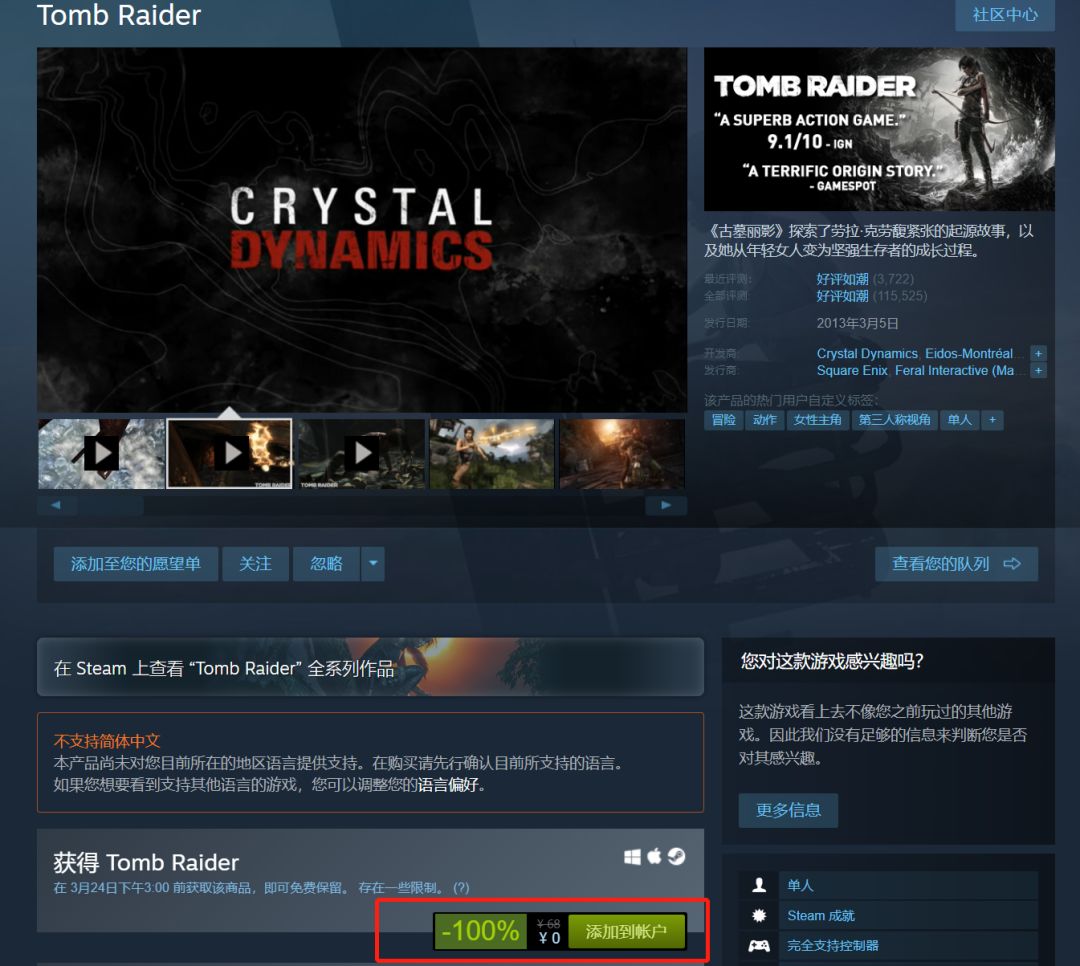The width and height of the screenshot is (1080, 966).
Task: Select the fourth gameplay screenshot thumbnail
Action: pyautogui.click(x=491, y=453)
